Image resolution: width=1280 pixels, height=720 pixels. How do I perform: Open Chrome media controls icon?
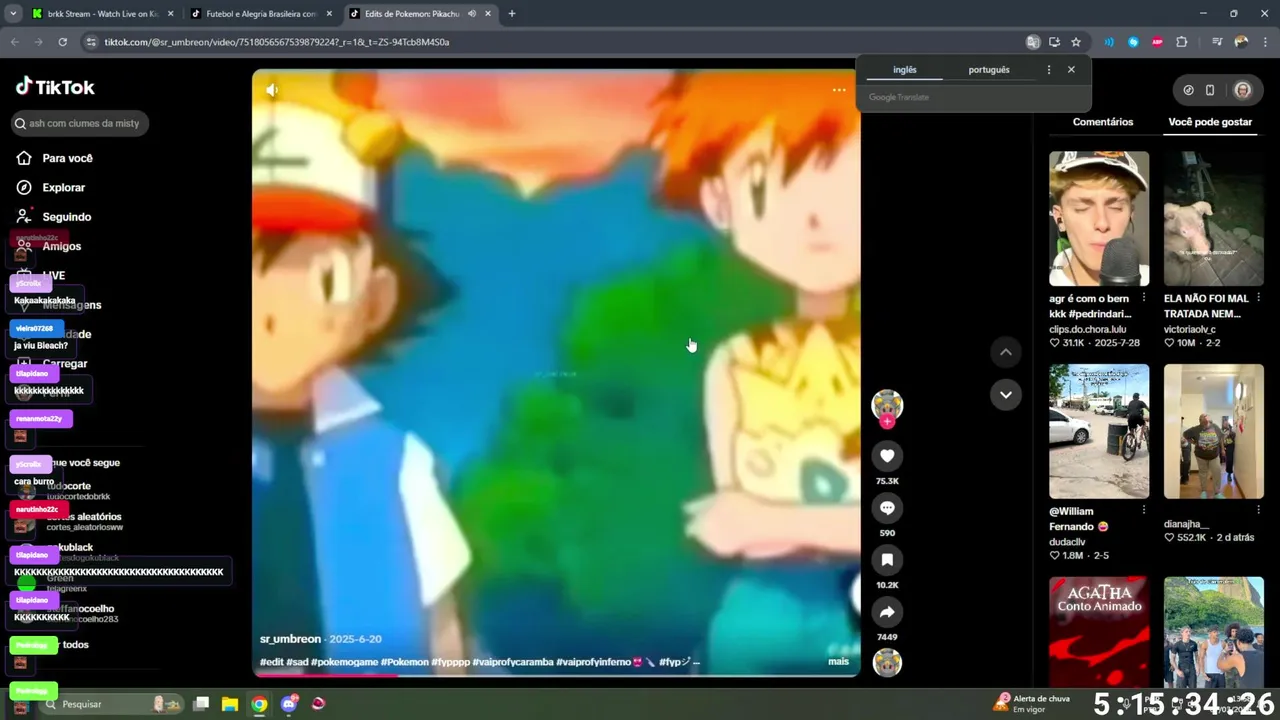(1217, 42)
